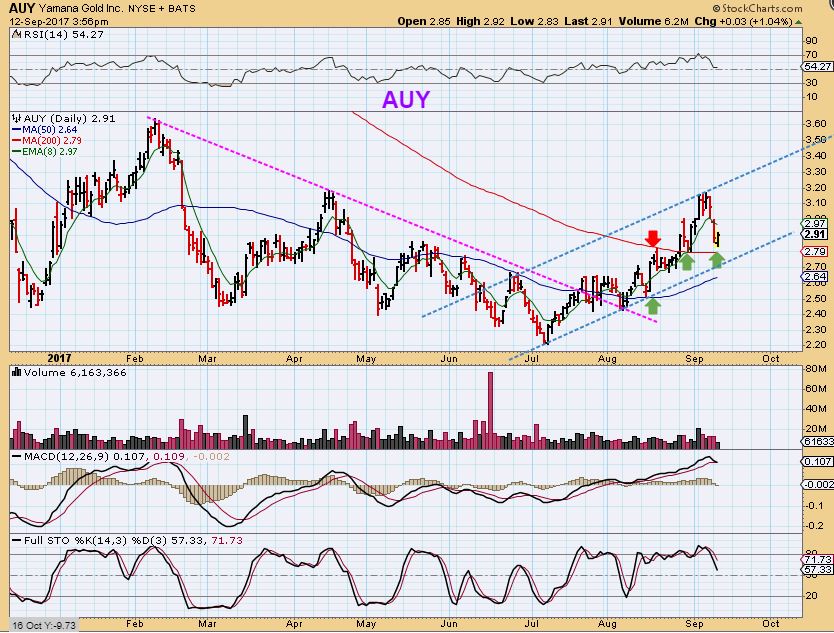The height and width of the screenshot is (633, 834).
Task: Click the 0.107 tag on the MACD axis
Action: (818, 462)
